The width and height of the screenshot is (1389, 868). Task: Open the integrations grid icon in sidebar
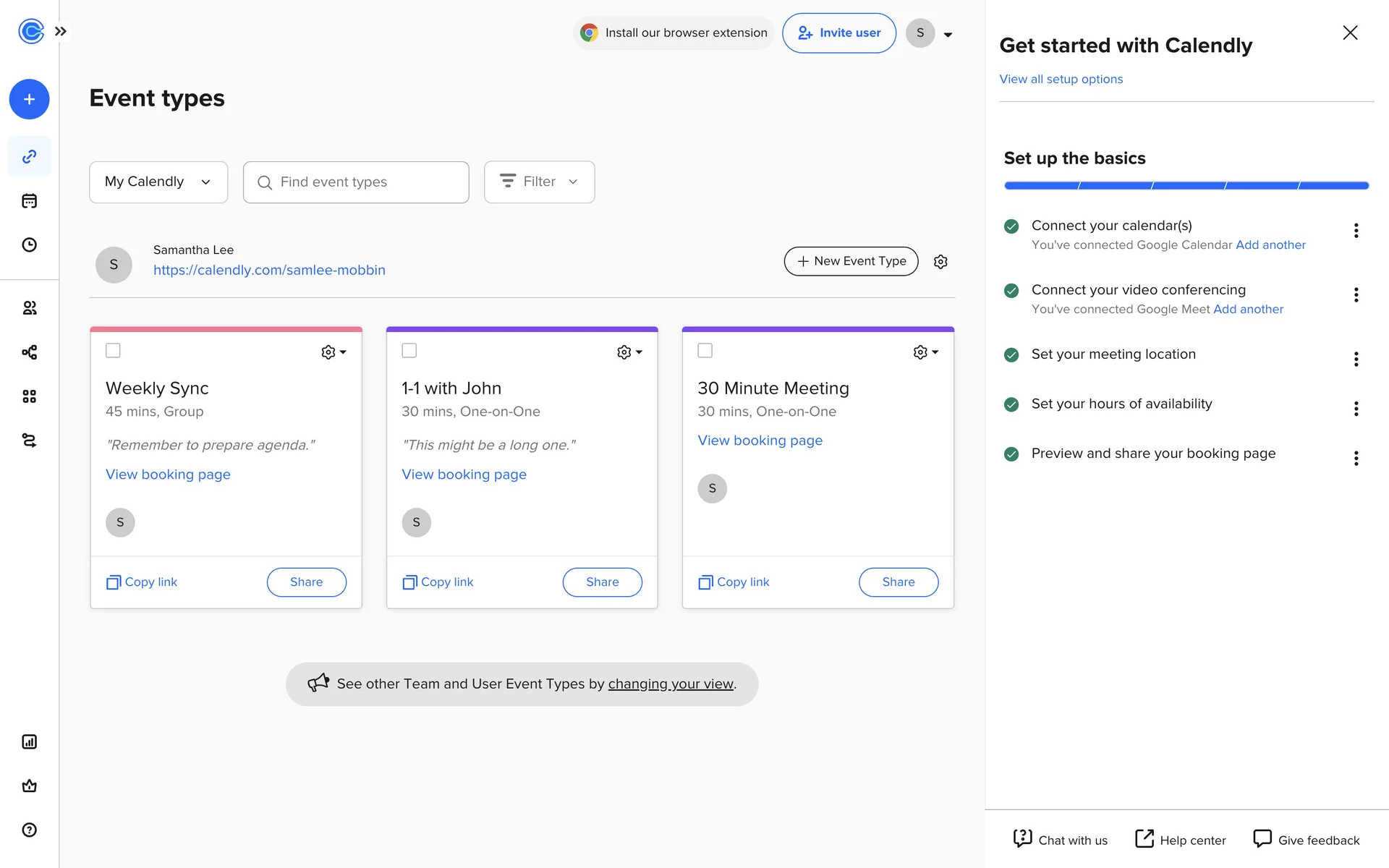click(x=29, y=396)
